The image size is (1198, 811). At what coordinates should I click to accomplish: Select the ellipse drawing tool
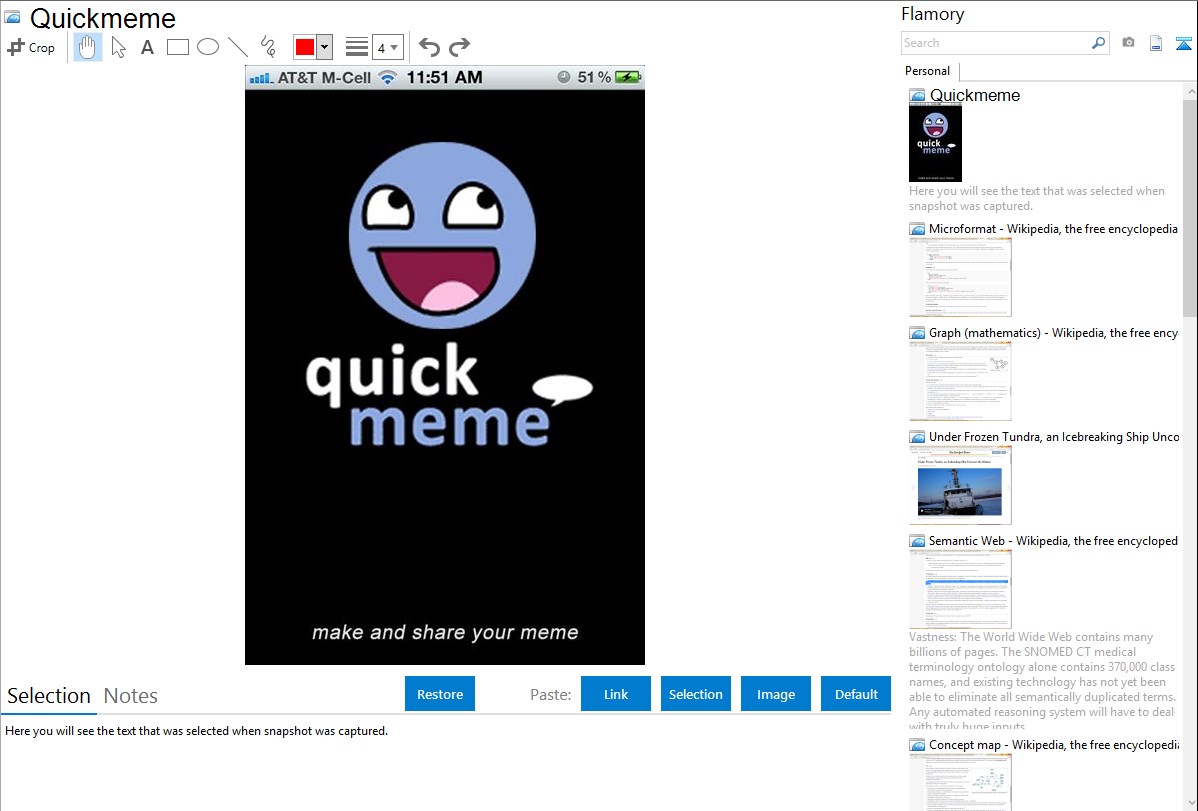coord(208,47)
